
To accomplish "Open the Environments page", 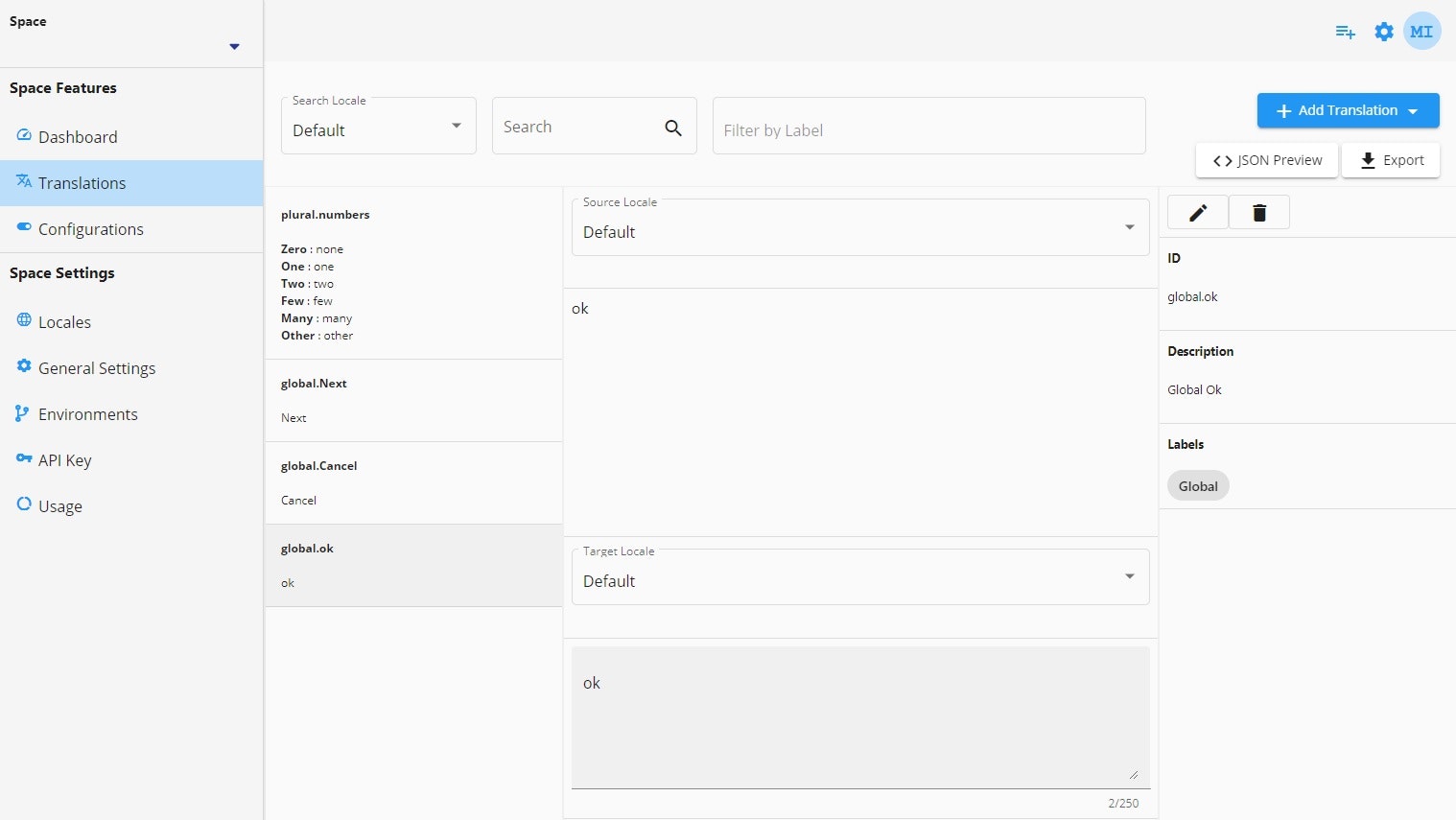I will click(131, 414).
